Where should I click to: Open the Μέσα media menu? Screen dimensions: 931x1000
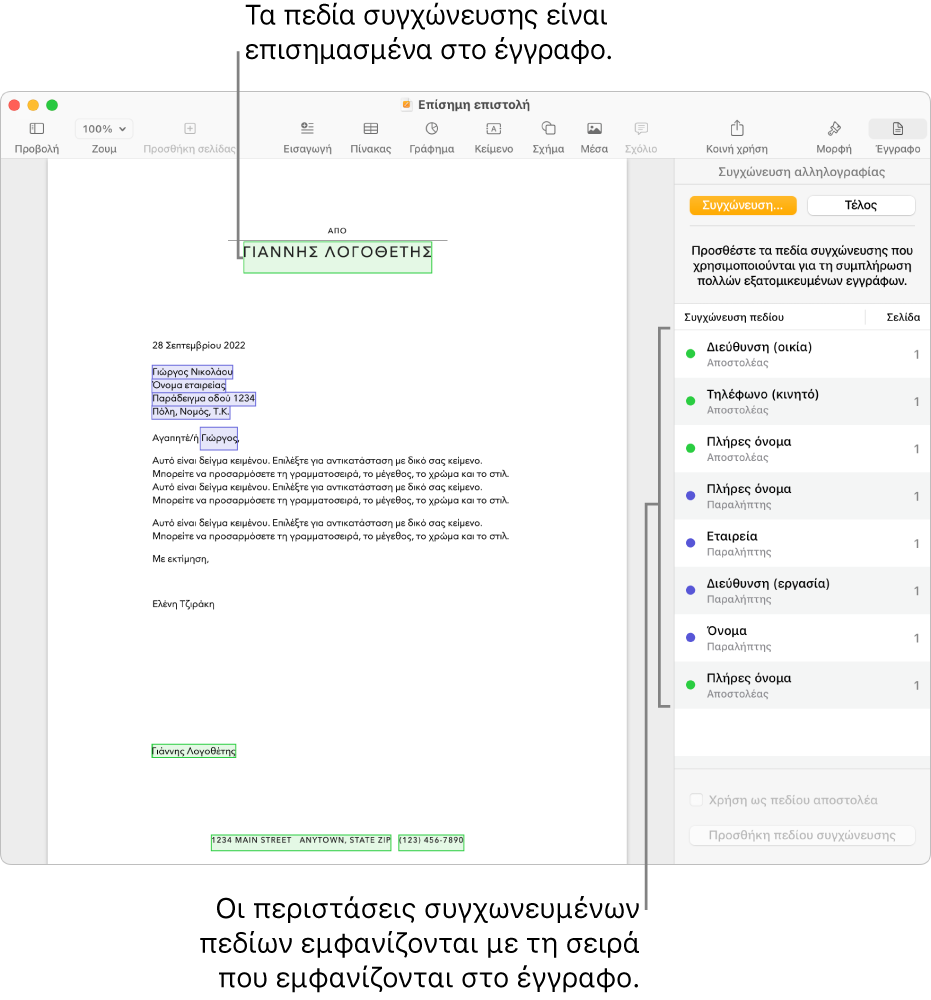click(594, 129)
